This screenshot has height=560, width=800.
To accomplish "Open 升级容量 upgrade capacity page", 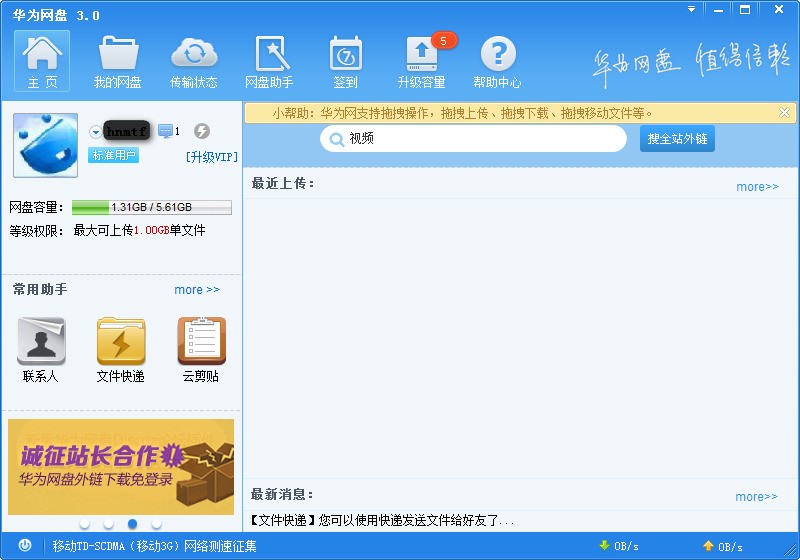I will tap(422, 61).
